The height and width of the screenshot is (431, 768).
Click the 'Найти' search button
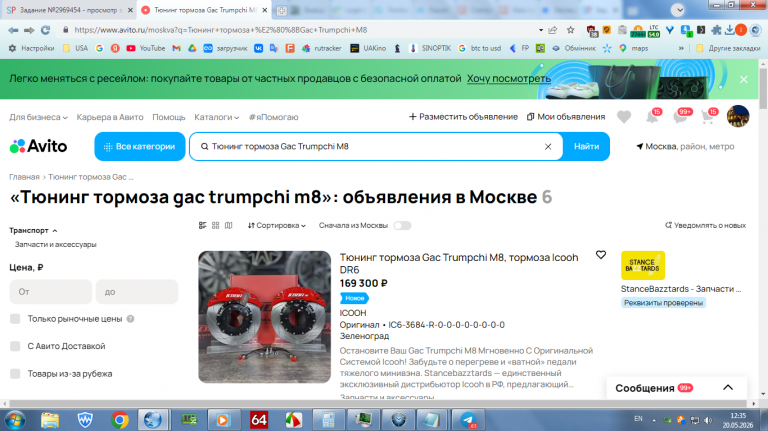[x=586, y=146]
